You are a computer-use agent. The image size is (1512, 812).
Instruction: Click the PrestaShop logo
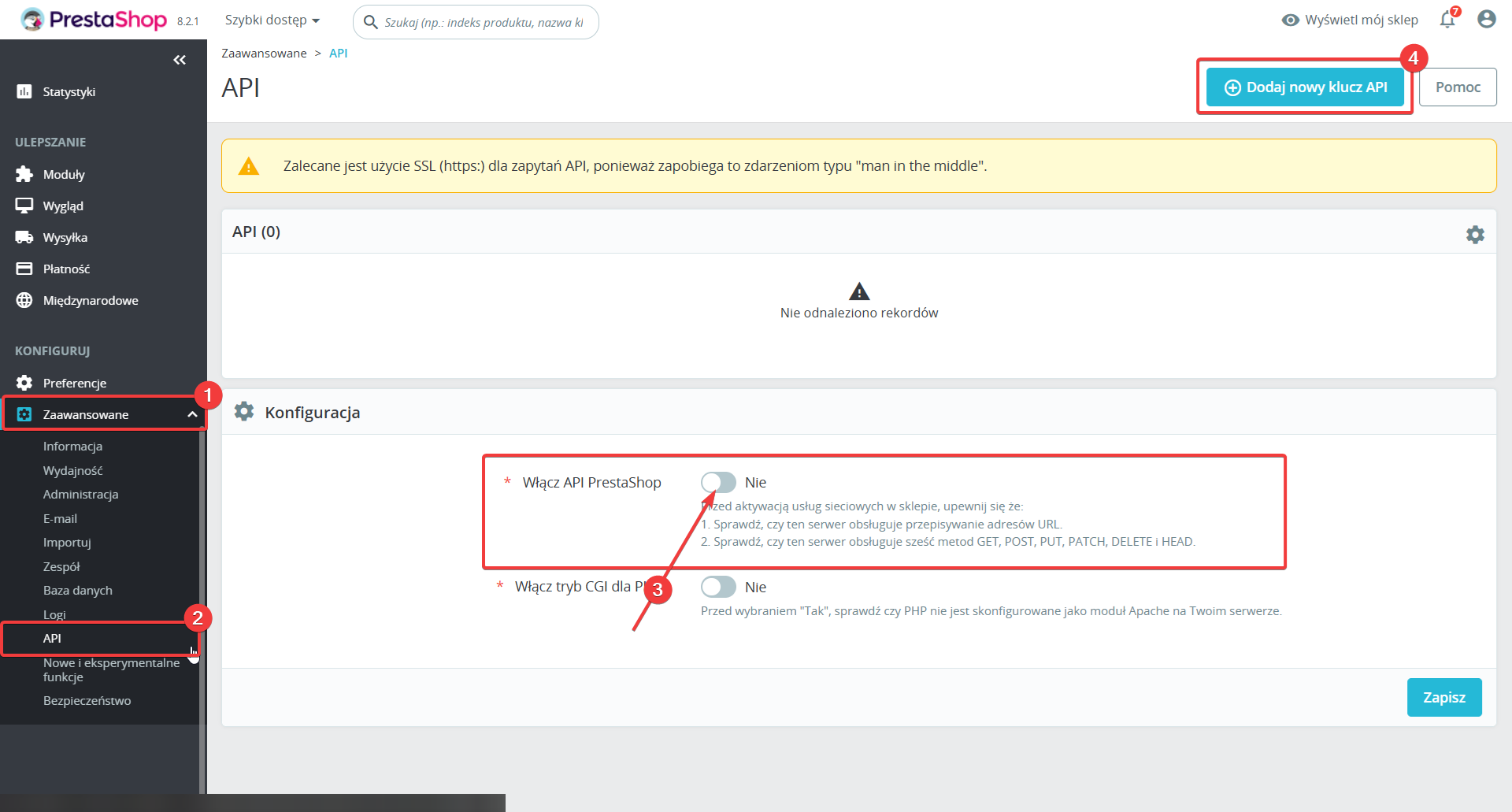coord(94,20)
